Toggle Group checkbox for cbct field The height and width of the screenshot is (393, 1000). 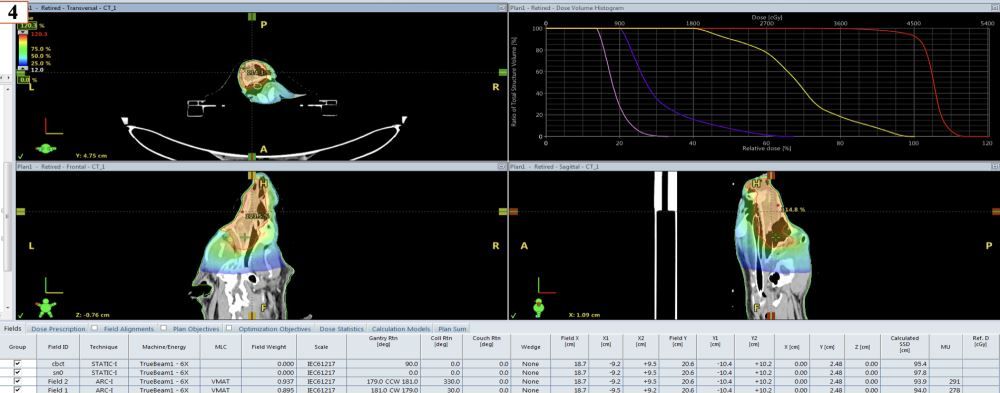(17, 364)
